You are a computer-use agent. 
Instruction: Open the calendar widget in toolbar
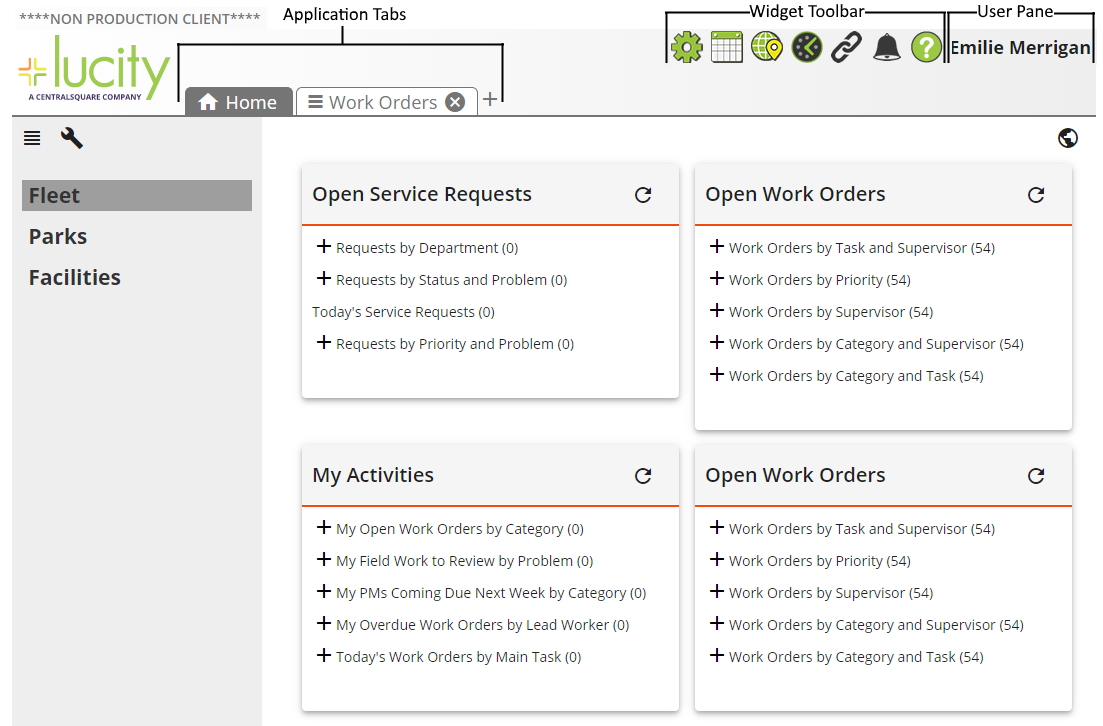pos(727,47)
